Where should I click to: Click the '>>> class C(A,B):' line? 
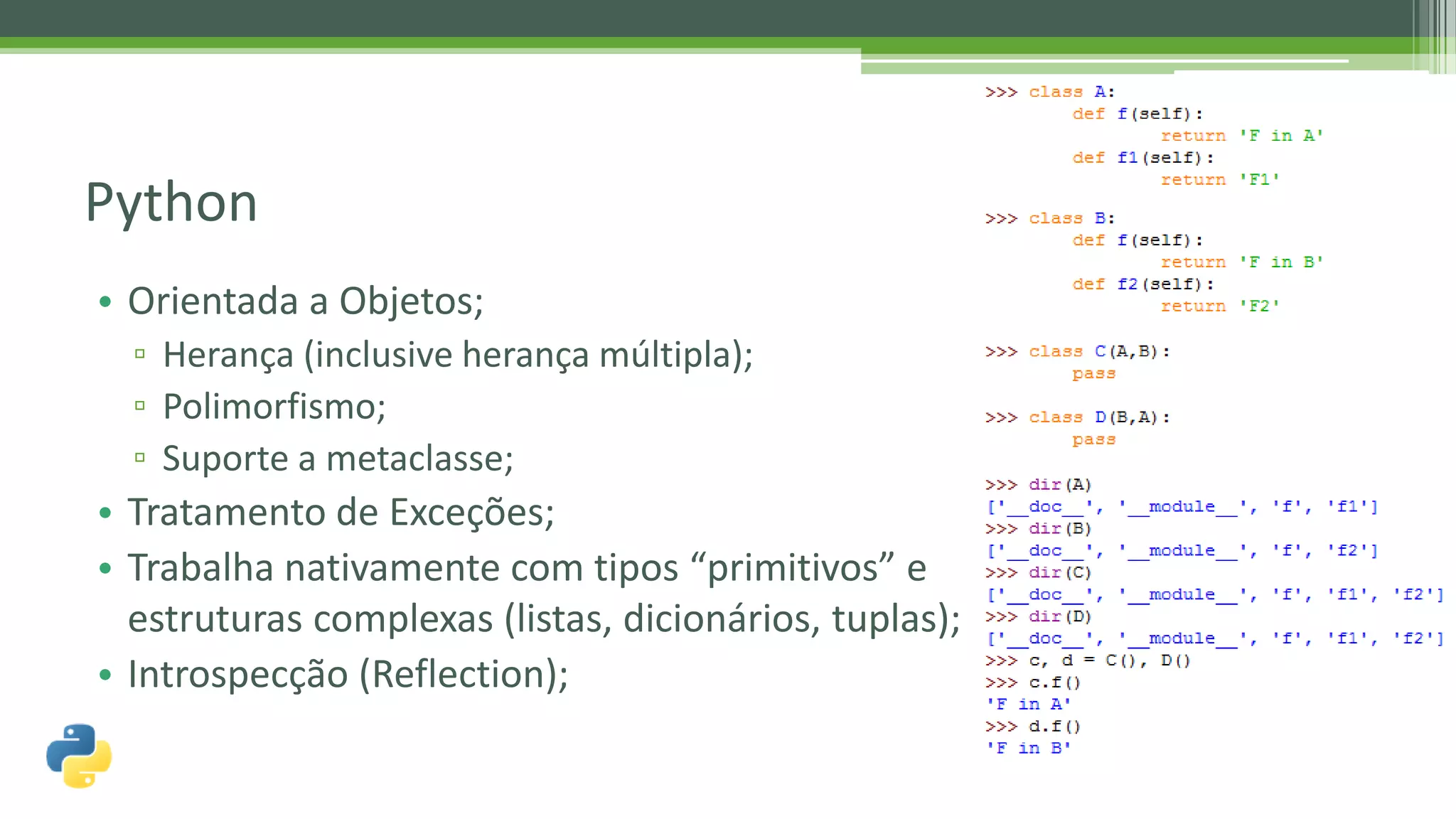coord(1078,352)
